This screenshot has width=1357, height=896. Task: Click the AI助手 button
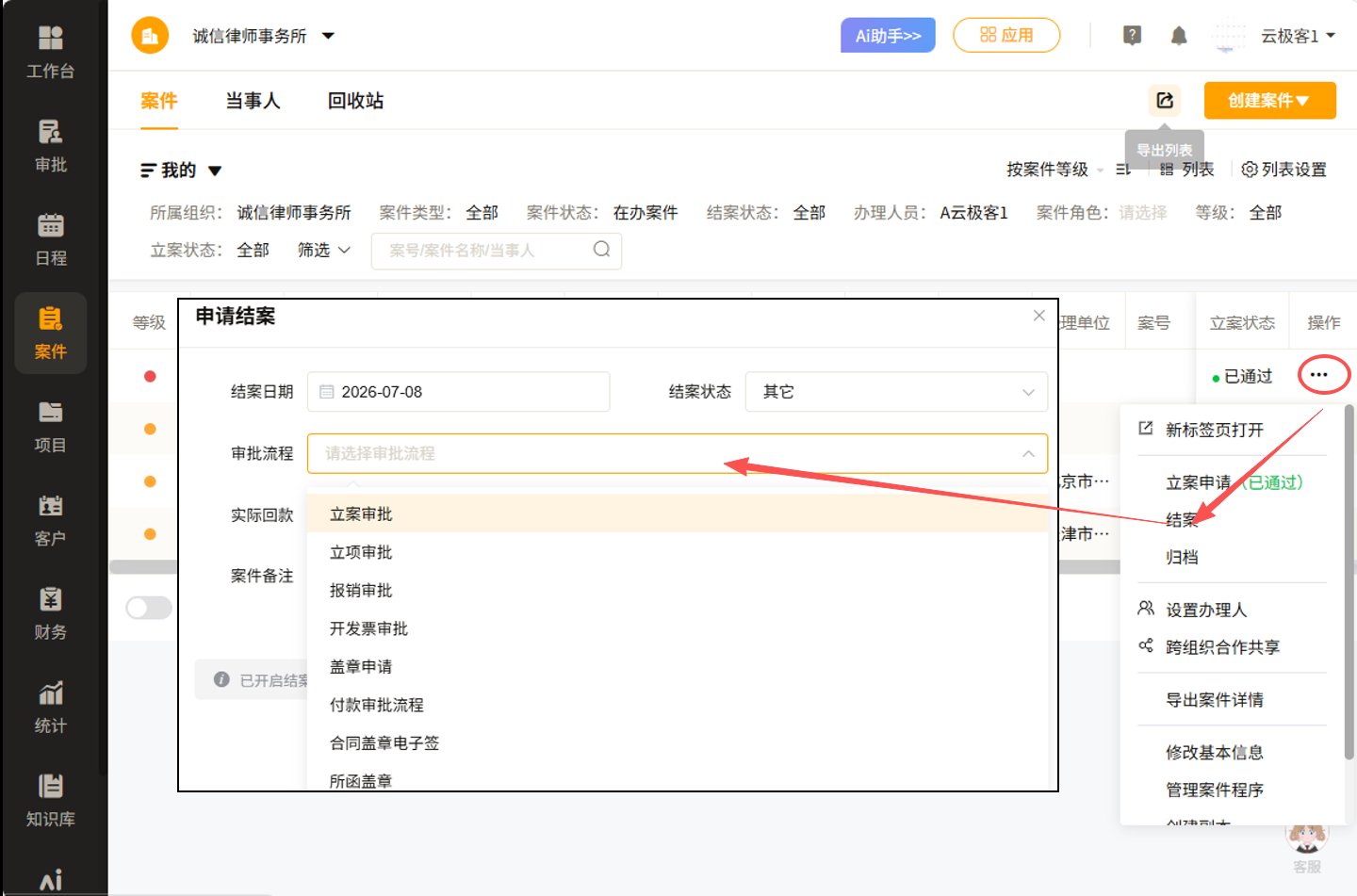(x=888, y=35)
